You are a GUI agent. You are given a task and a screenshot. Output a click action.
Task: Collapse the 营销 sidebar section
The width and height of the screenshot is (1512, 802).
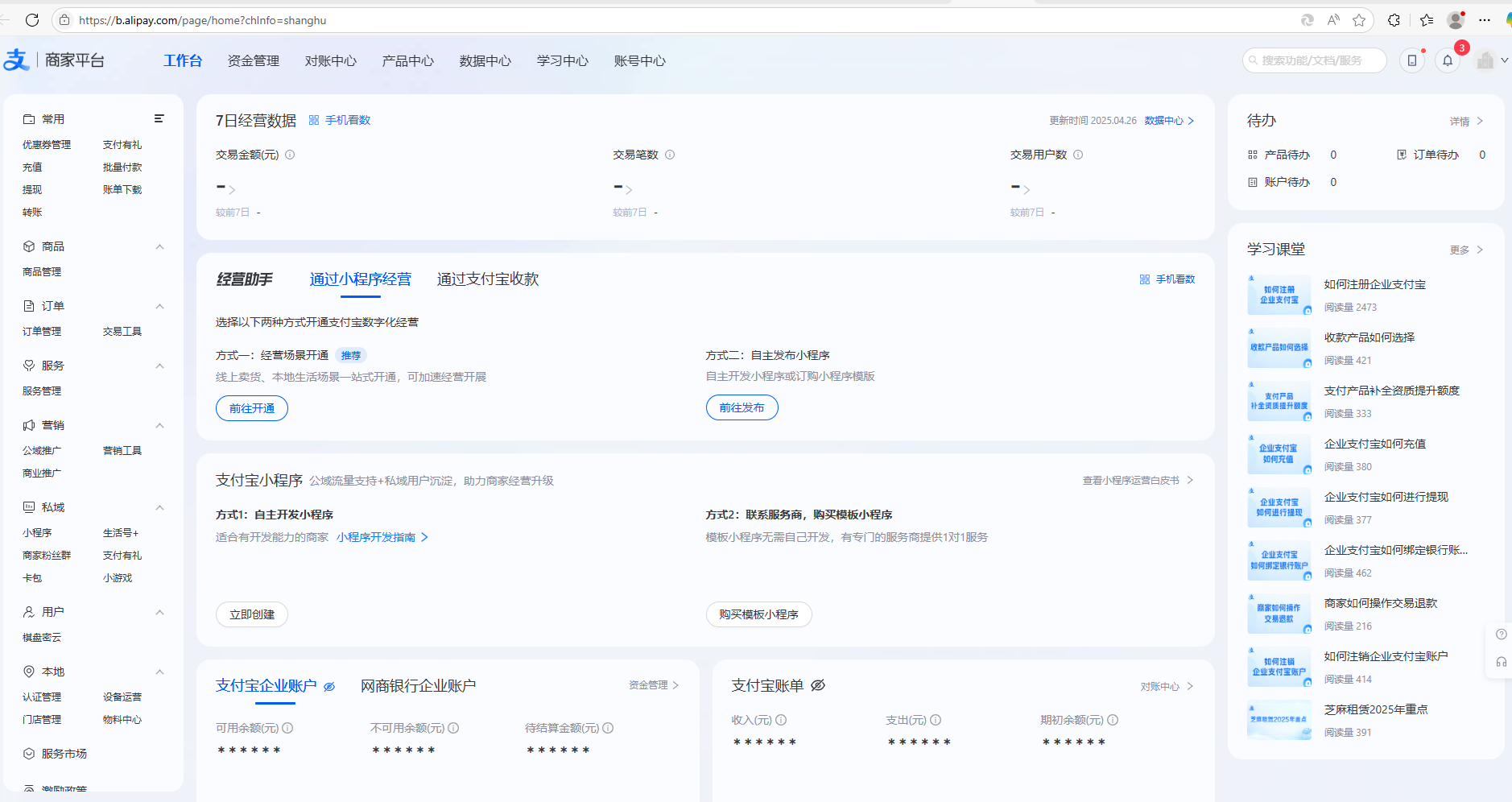159,425
